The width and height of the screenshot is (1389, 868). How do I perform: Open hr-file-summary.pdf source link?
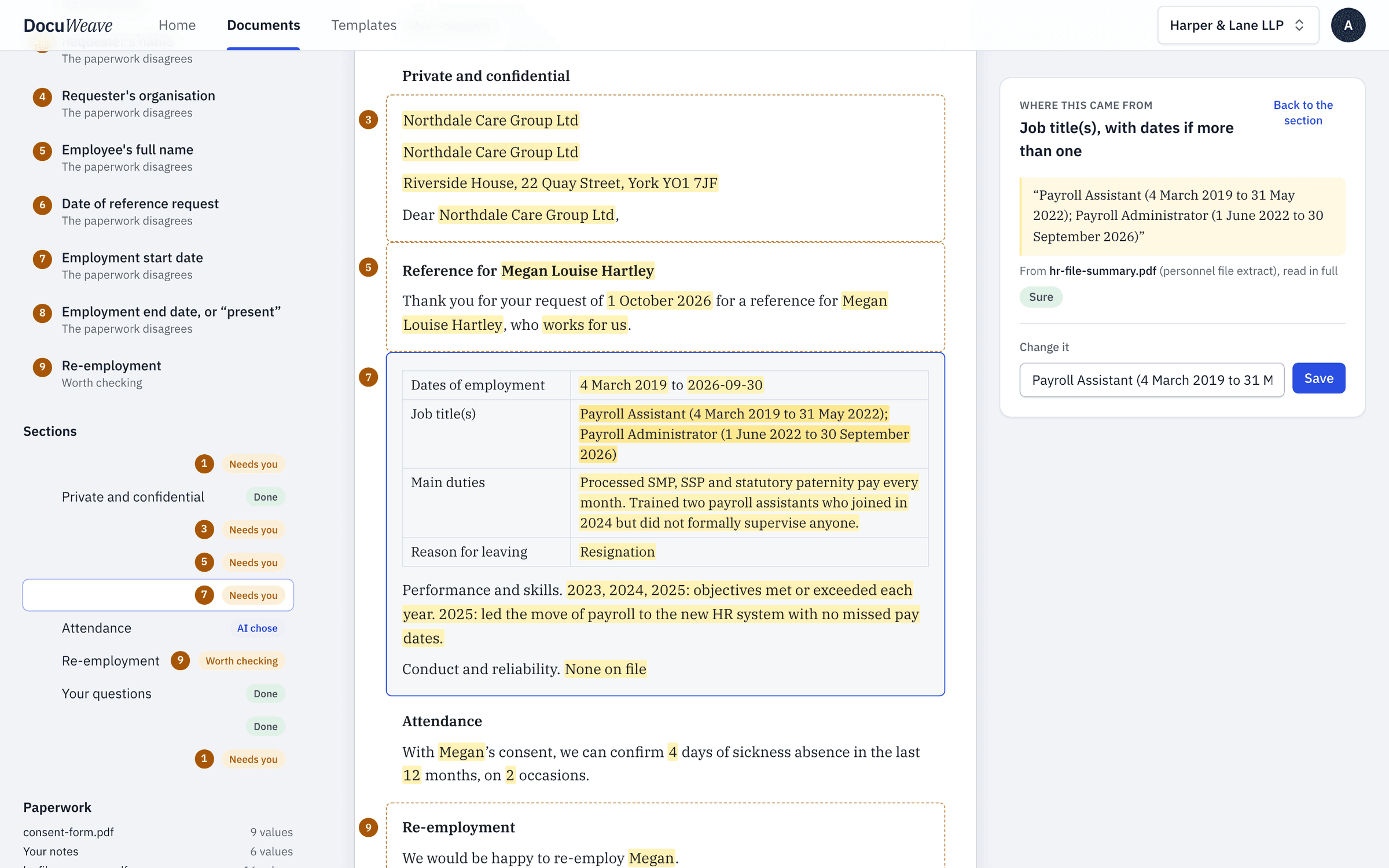1103,271
